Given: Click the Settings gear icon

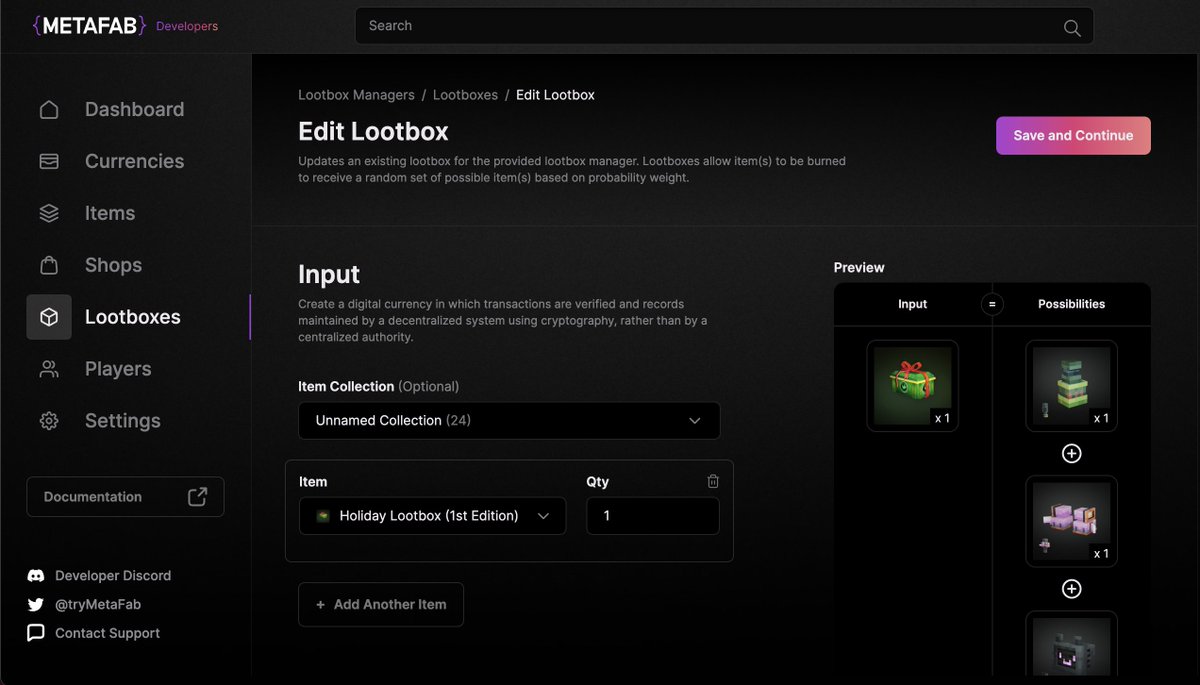Looking at the screenshot, I should point(49,421).
